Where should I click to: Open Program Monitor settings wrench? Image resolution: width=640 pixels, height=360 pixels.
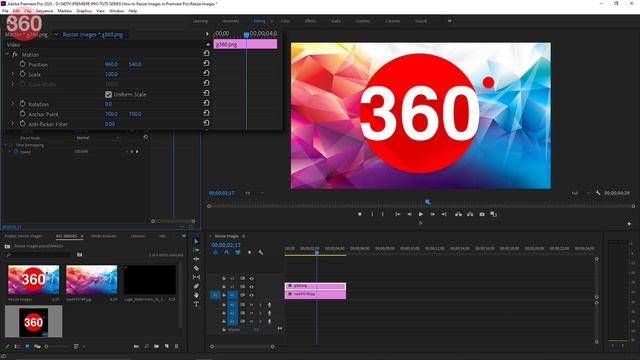point(598,193)
